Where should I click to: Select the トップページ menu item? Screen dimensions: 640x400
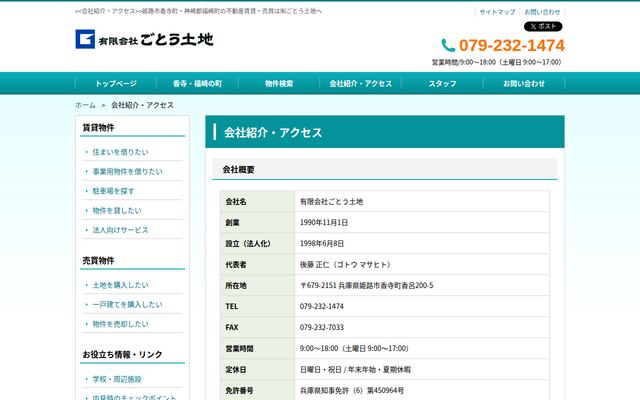pos(116,84)
